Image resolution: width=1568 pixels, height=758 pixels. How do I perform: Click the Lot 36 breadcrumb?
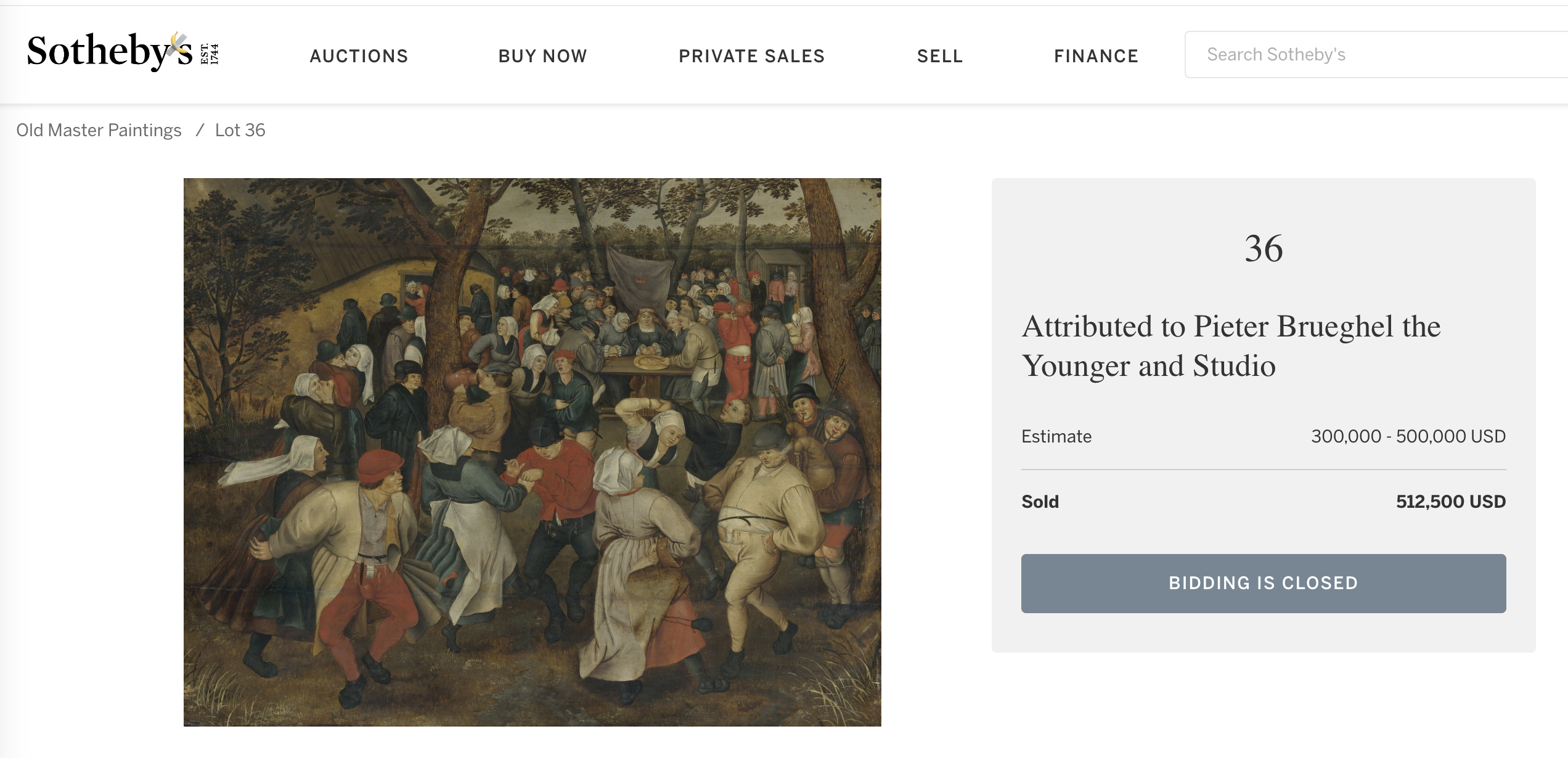[x=240, y=130]
